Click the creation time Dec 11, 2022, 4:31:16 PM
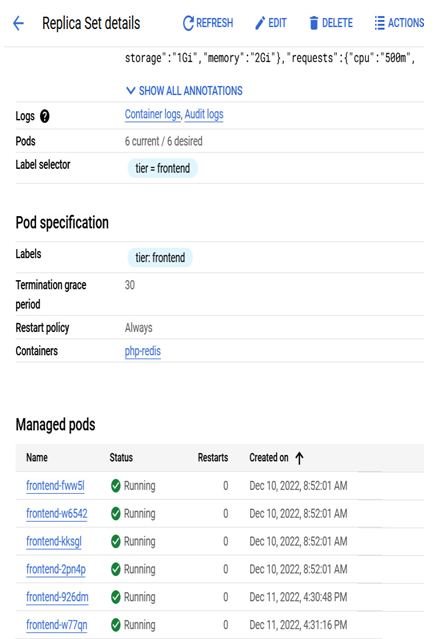This screenshot has height=639, width=438. click(298, 625)
